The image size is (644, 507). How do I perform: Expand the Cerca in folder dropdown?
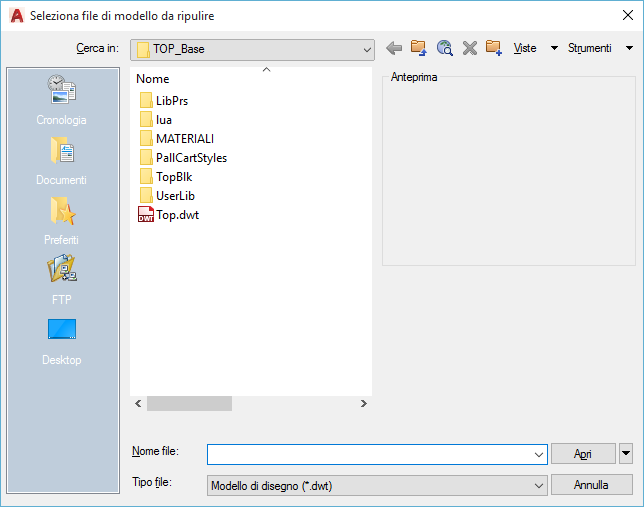tap(367, 50)
